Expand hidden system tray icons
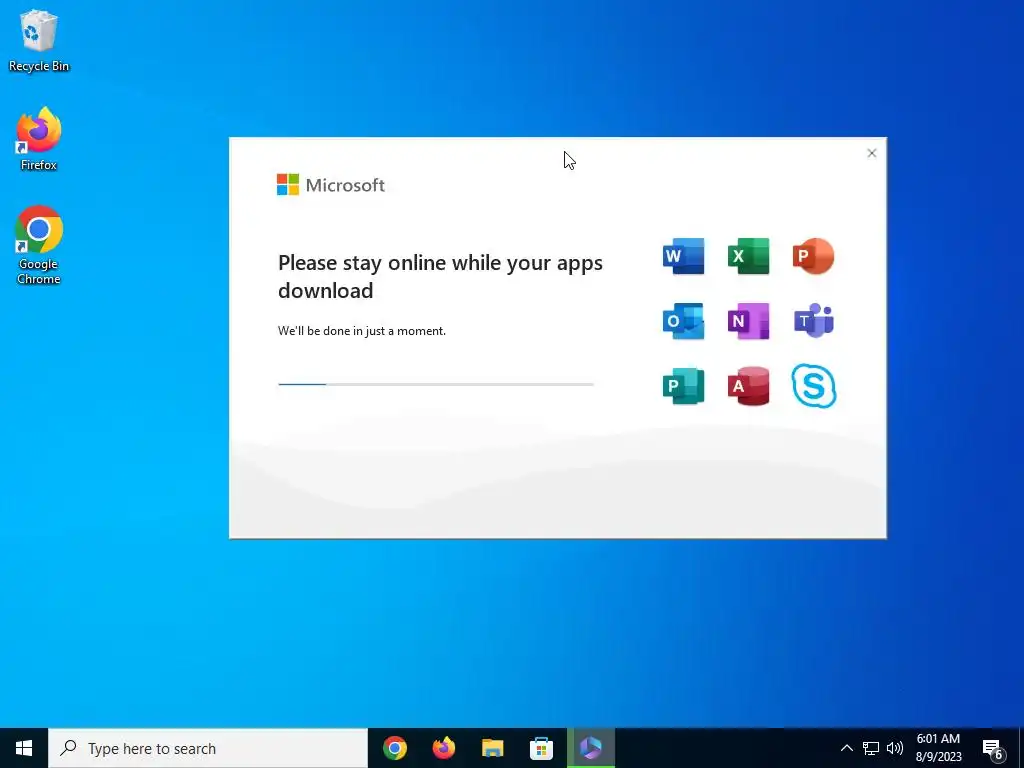Viewport: 1024px width, 768px height. pyautogui.click(x=846, y=748)
